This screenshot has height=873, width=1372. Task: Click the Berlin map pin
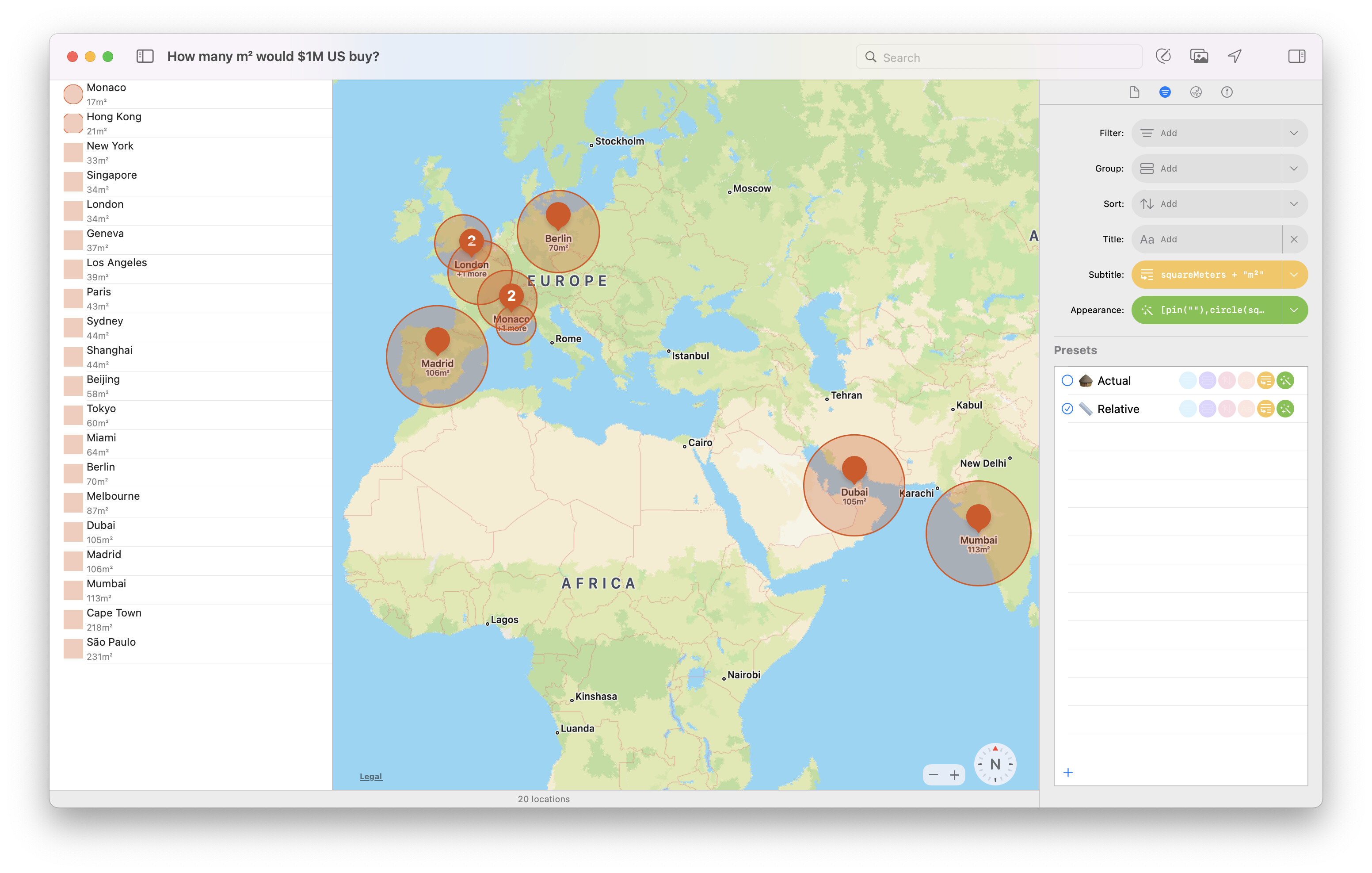tap(558, 216)
